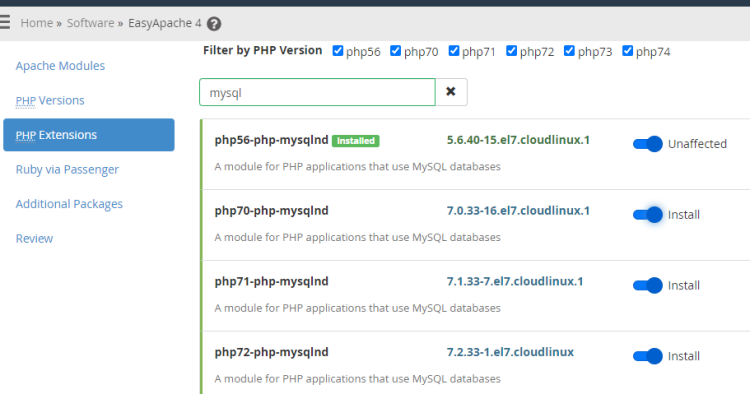Screen dimensions: 750x394
Task: Toggle php71-php-mysqlnd install switch
Action: [648, 285]
